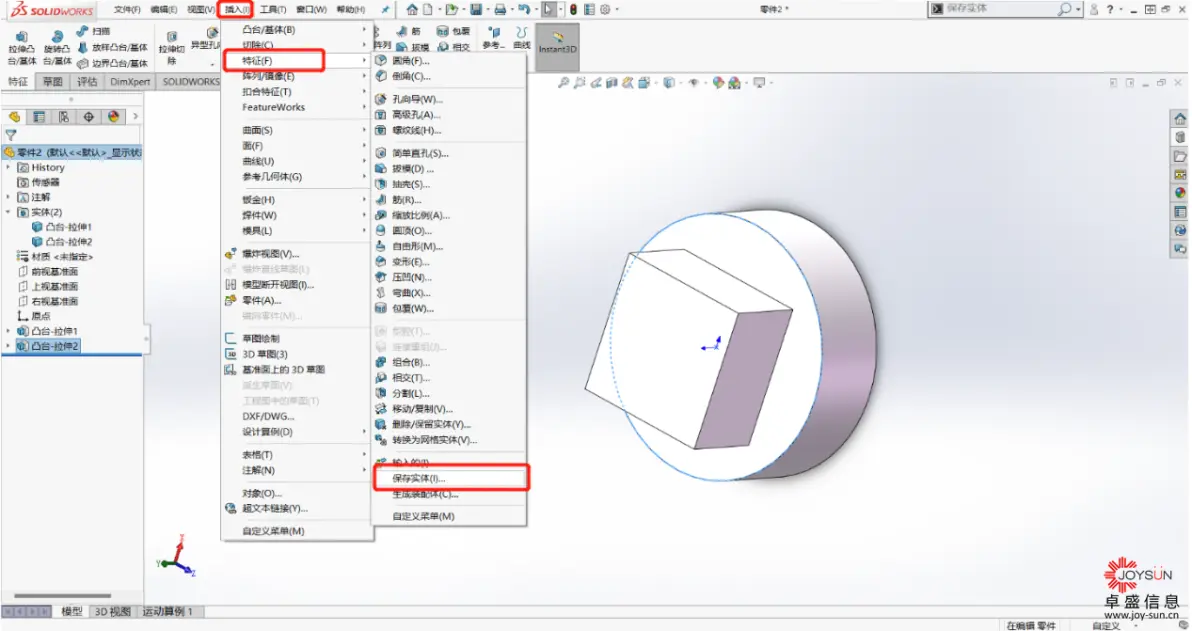Open the DimXpertManager tab icon
This screenshot has height=631, width=1192.
(88, 116)
